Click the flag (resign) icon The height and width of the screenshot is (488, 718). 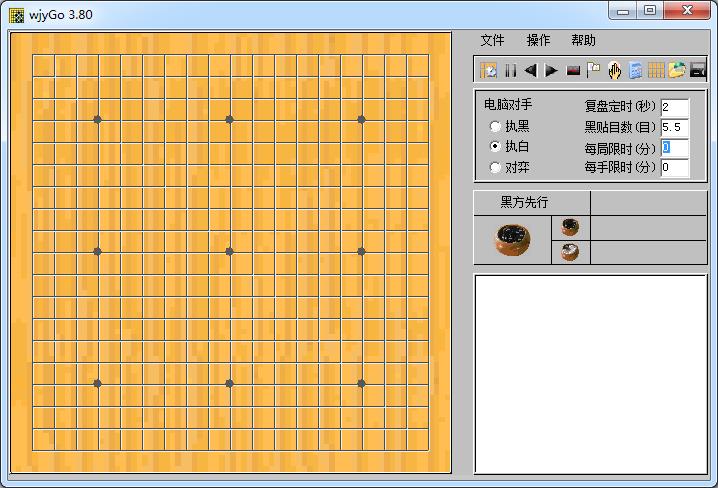[594, 70]
